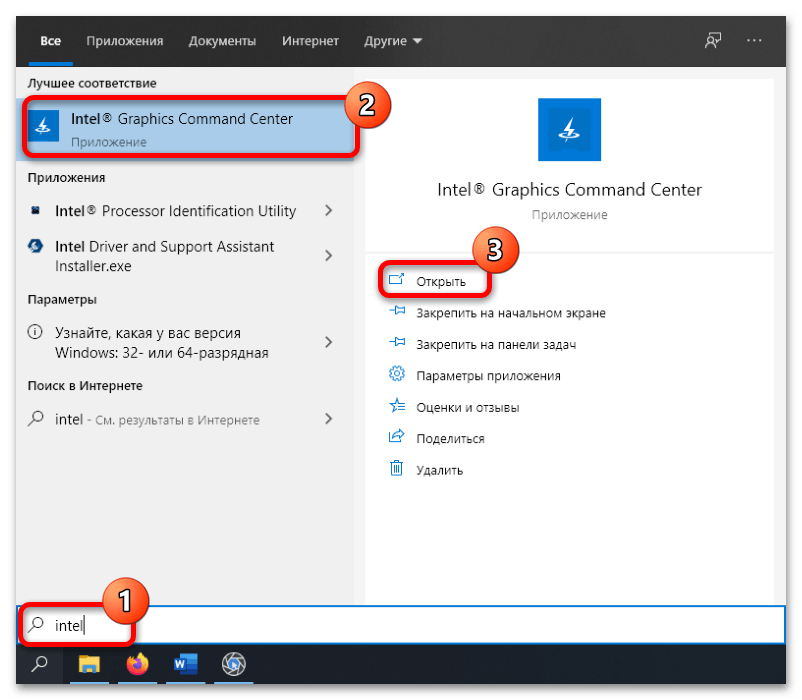Expand the intel web search results arrow
This screenshot has width=802, height=700.
[329, 420]
